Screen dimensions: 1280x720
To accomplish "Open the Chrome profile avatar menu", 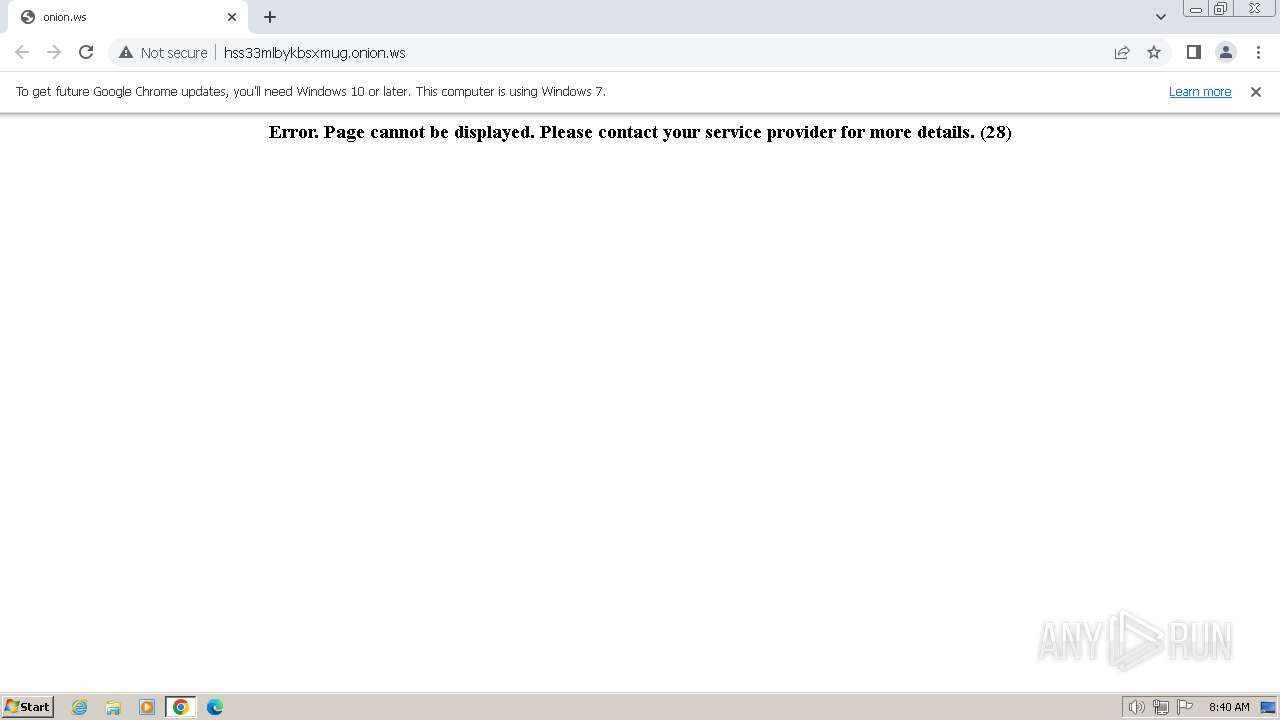I will coord(1225,52).
